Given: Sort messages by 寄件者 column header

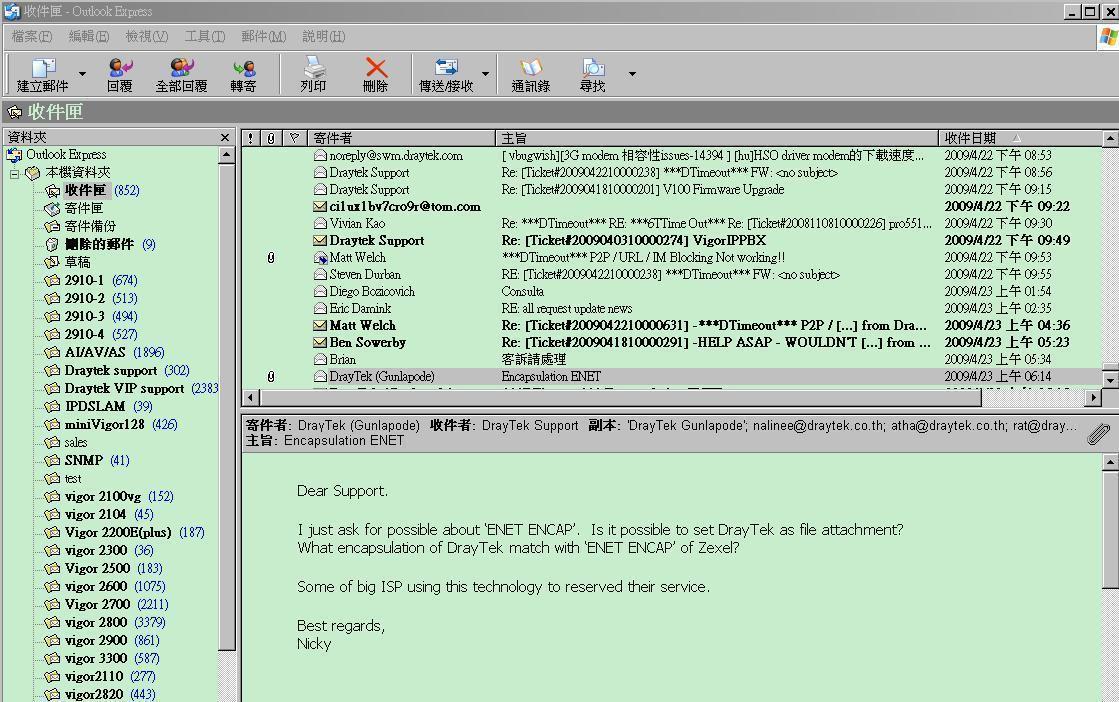Looking at the screenshot, I should (401, 138).
